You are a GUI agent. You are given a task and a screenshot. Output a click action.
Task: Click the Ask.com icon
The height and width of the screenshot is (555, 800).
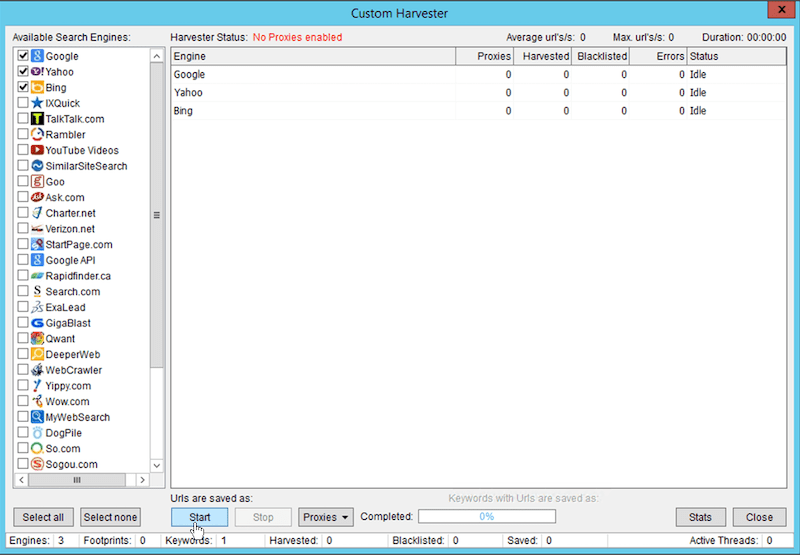pyautogui.click(x=37, y=197)
